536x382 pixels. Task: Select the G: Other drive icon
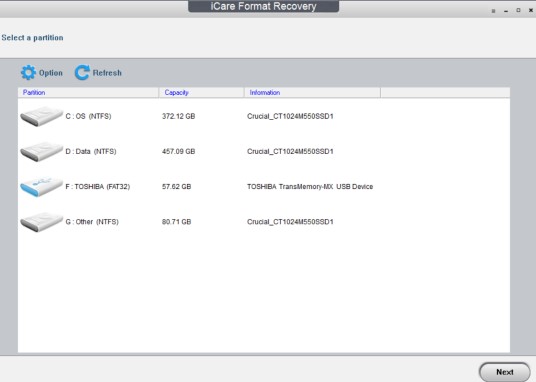41,222
